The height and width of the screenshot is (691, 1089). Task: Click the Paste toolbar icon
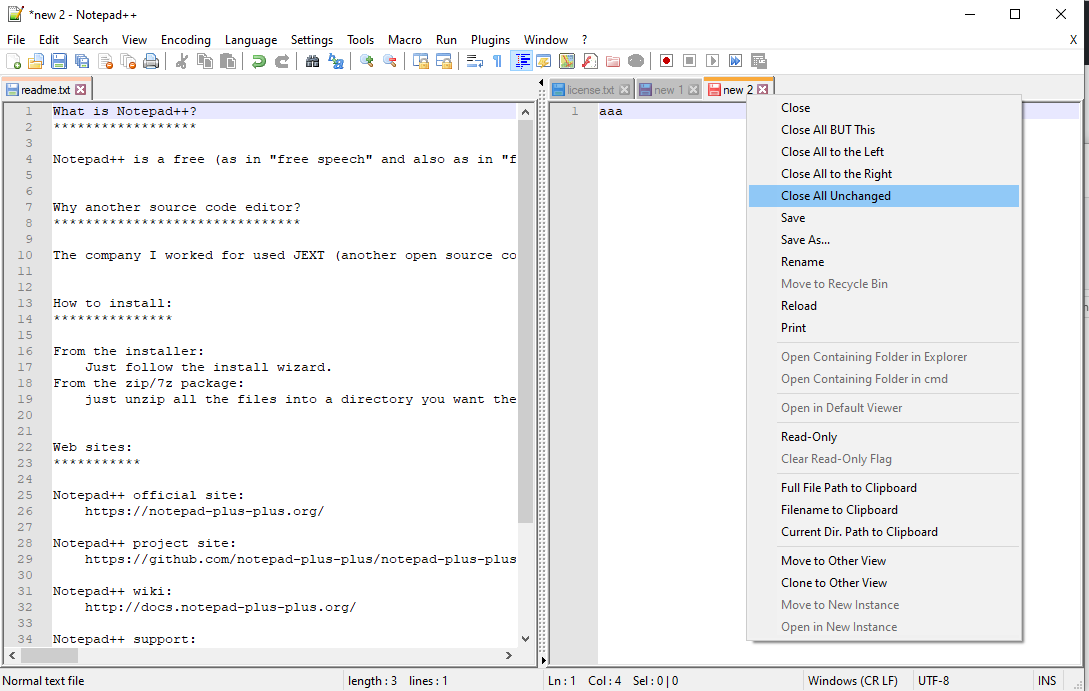coord(228,61)
